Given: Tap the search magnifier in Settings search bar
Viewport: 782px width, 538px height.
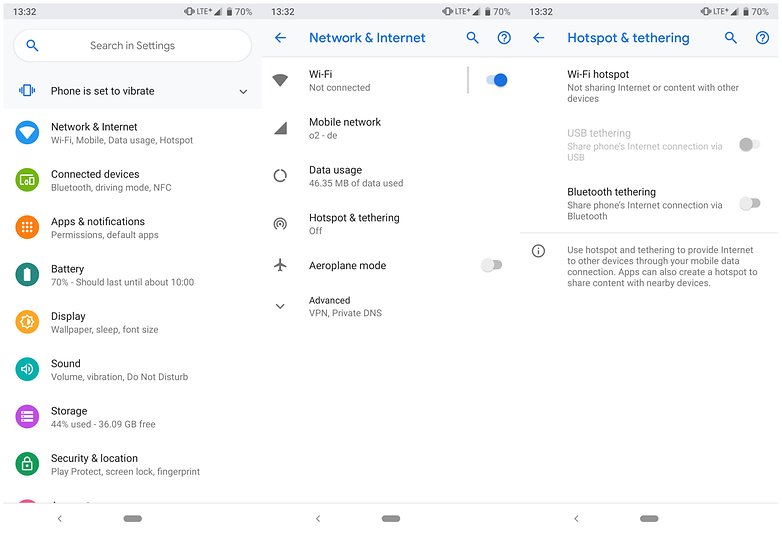Looking at the screenshot, I should click(x=32, y=45).
